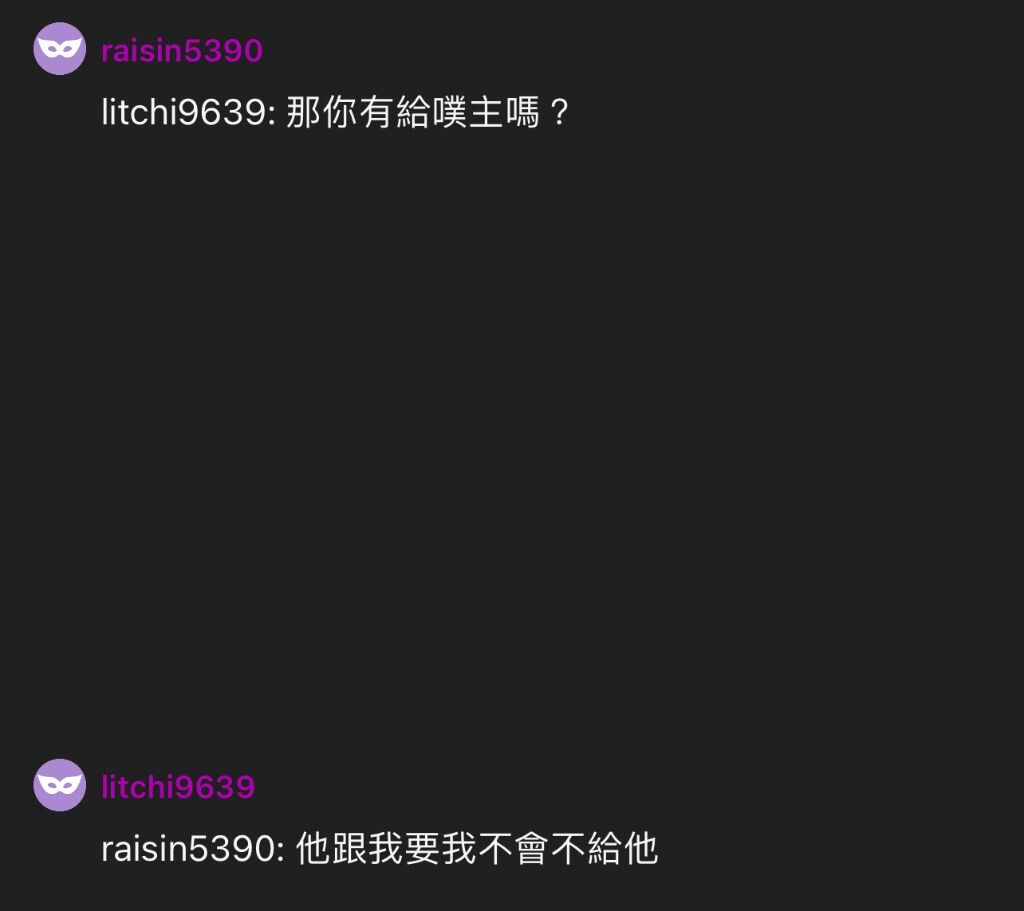The height and width of the screenshot is (911, 1024).
Task: Click the white mask glyph inside top avatar
Action: [59, 48]
